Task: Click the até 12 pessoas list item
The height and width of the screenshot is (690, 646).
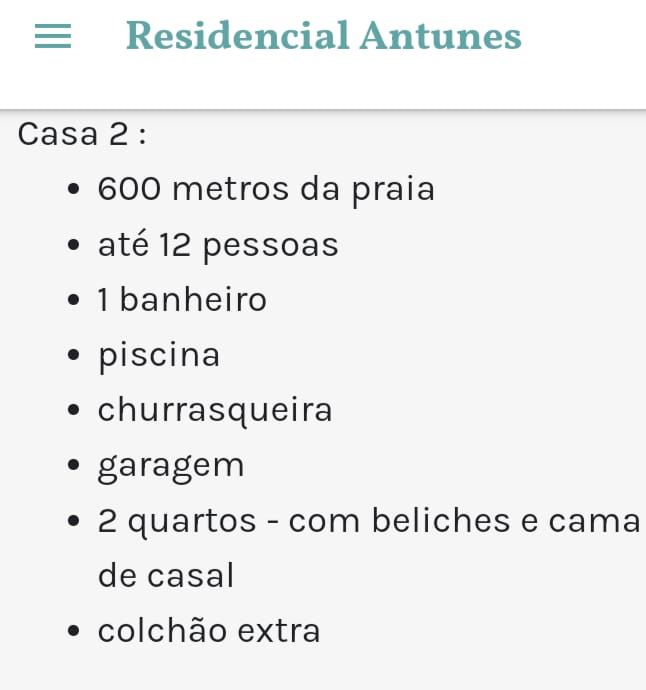Action: [x=218, y=245]
